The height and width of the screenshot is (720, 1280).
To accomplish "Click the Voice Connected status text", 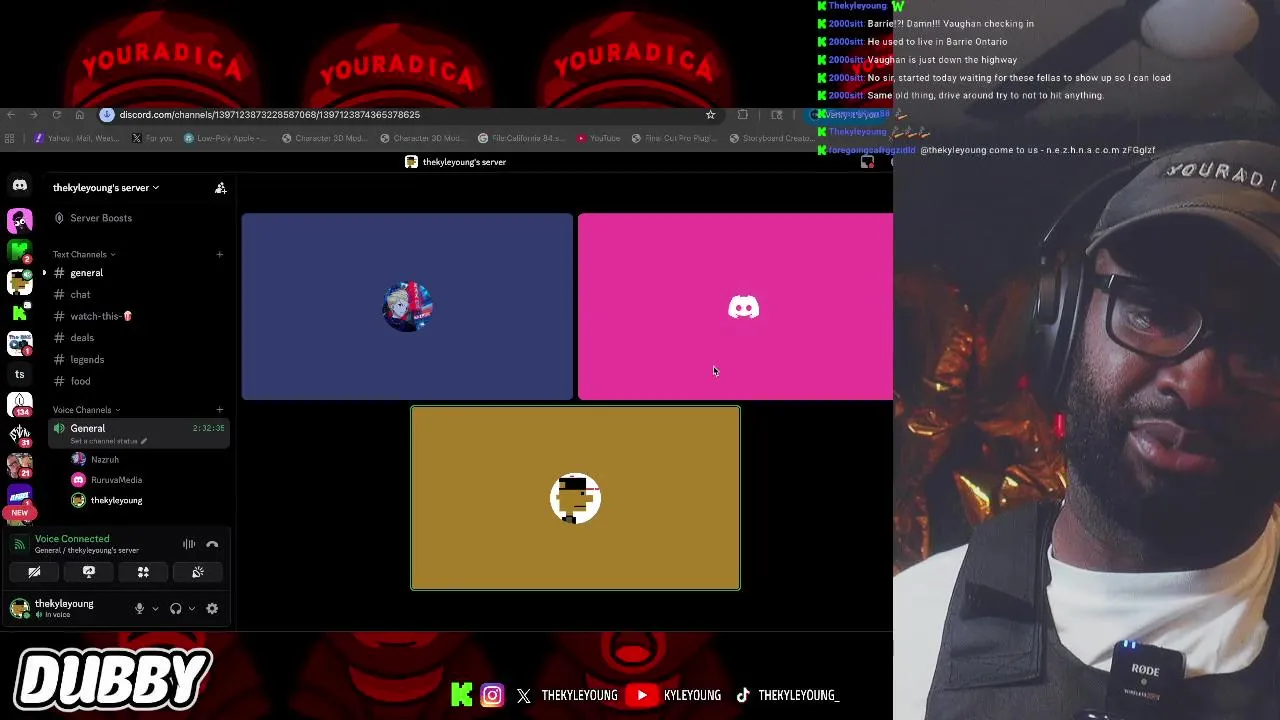I will click(72, 539).
